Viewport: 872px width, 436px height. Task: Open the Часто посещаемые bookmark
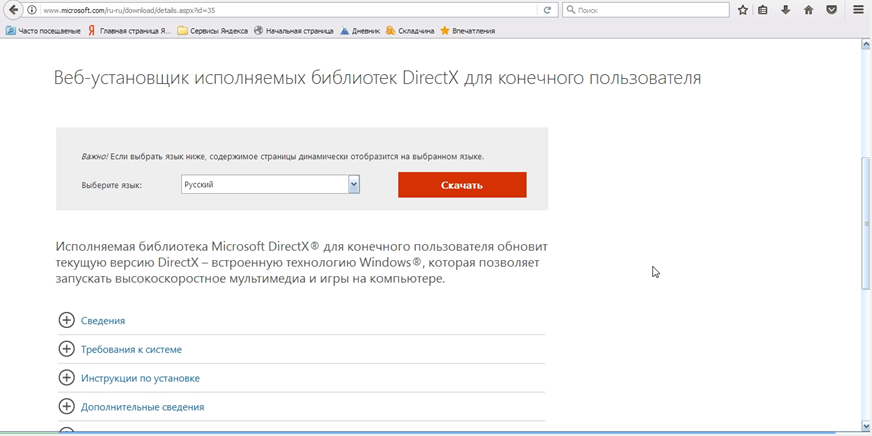(x=42, y=31)
